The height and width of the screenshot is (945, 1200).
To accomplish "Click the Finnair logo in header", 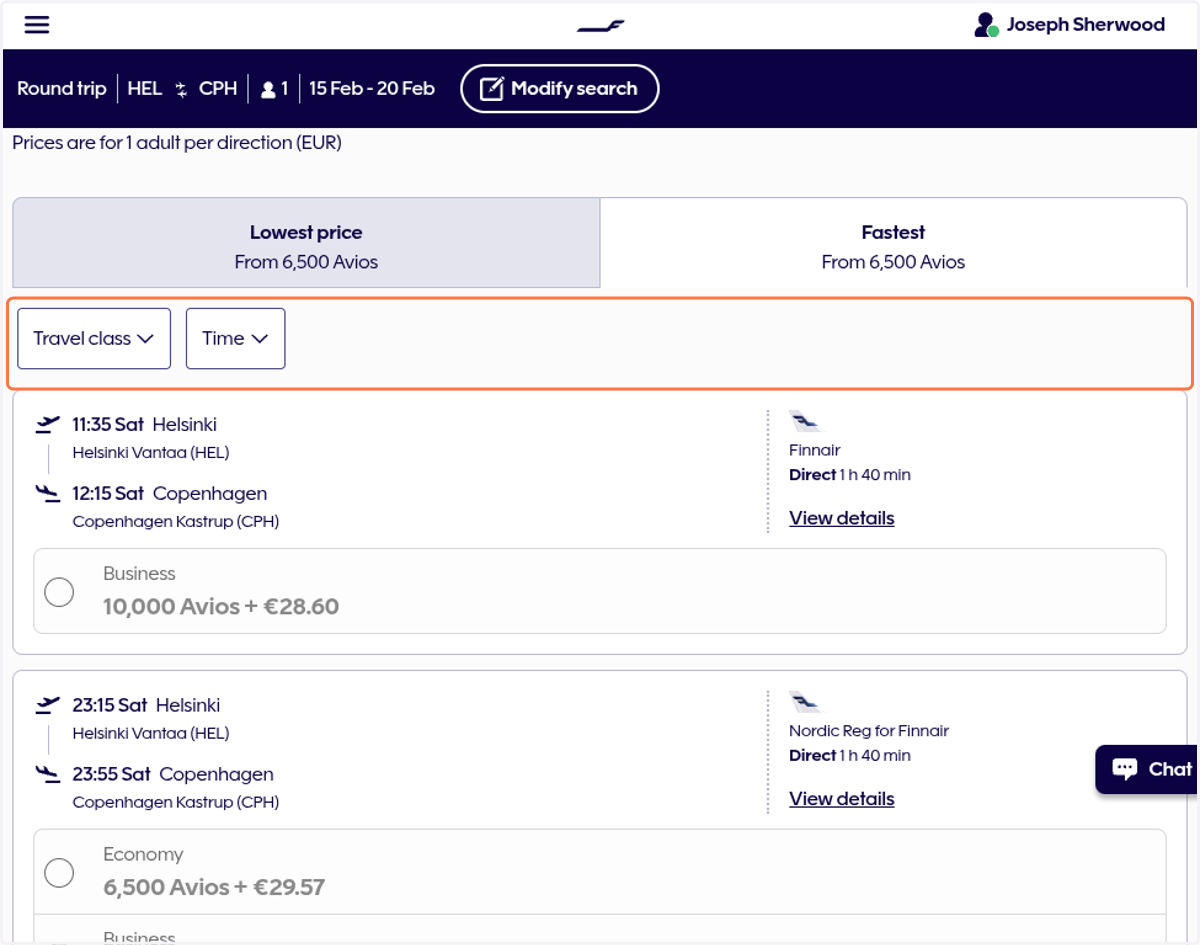I will (601, 26).
